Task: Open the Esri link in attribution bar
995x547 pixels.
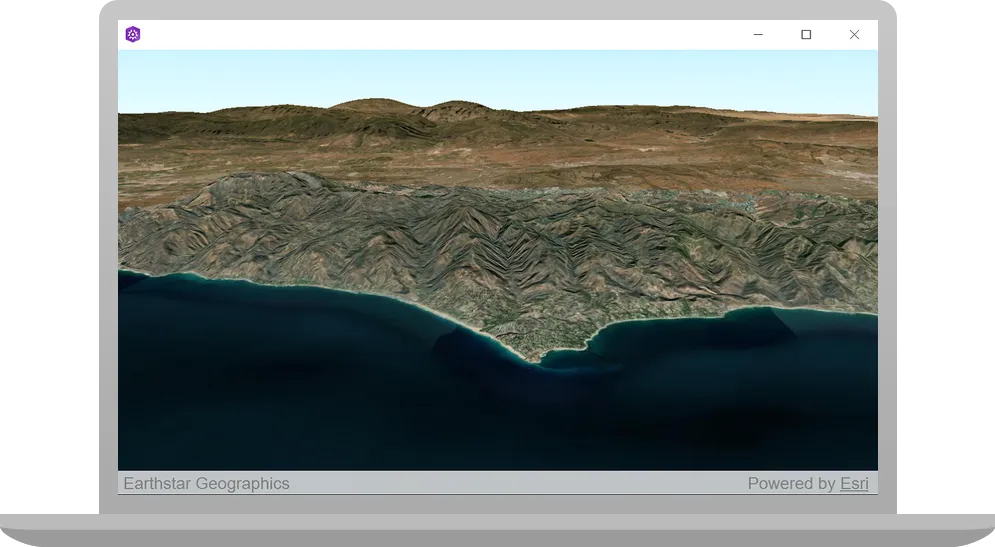Action: coord(854,484)
